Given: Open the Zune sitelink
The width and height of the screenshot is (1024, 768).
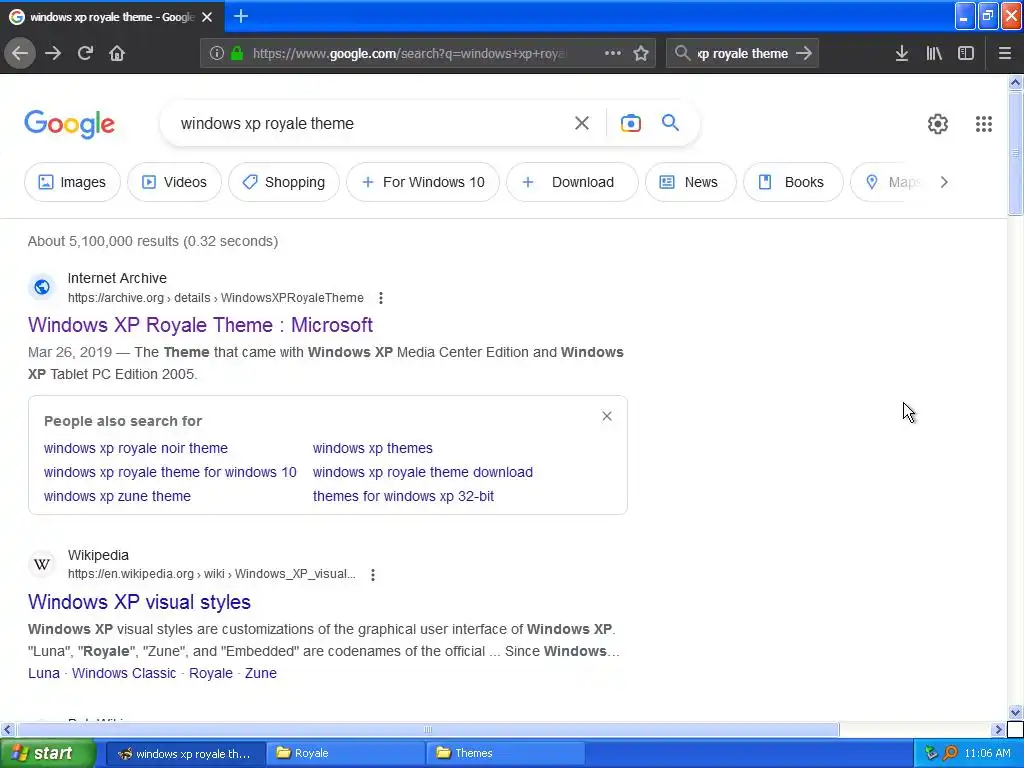Looking at the screenshot, I should point(261,673).
